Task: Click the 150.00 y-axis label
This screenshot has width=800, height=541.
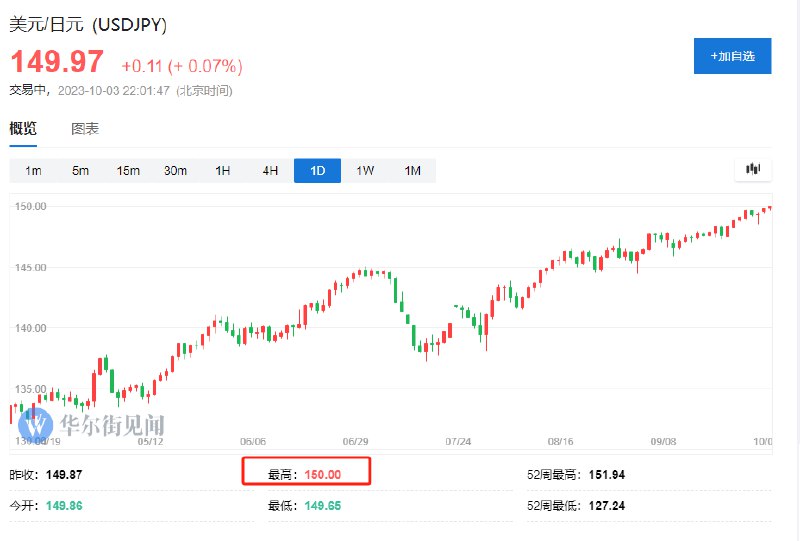Action: [x=30, y=206]
